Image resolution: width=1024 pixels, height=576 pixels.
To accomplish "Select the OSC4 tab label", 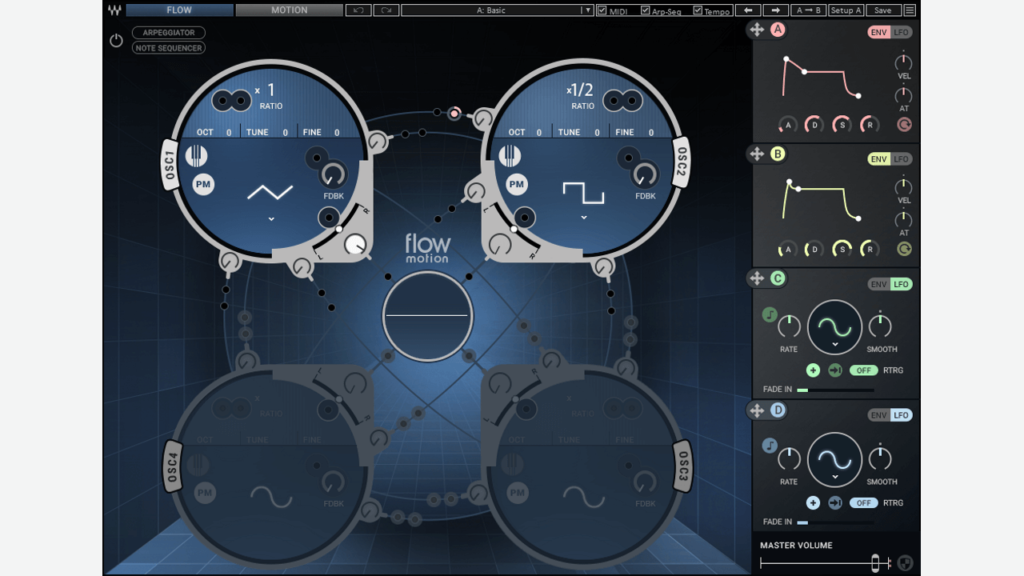I will point(172,468).
